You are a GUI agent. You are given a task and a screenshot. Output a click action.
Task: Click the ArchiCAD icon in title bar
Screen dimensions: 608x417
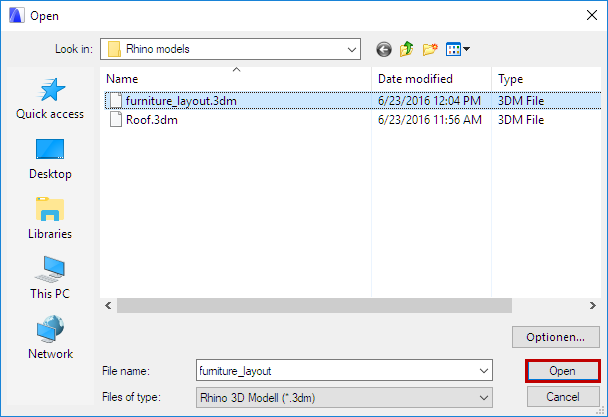coord(16,16)
